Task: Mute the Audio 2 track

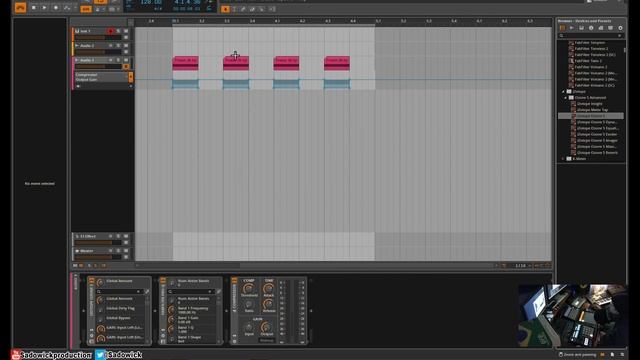Action: coord(126,46)
